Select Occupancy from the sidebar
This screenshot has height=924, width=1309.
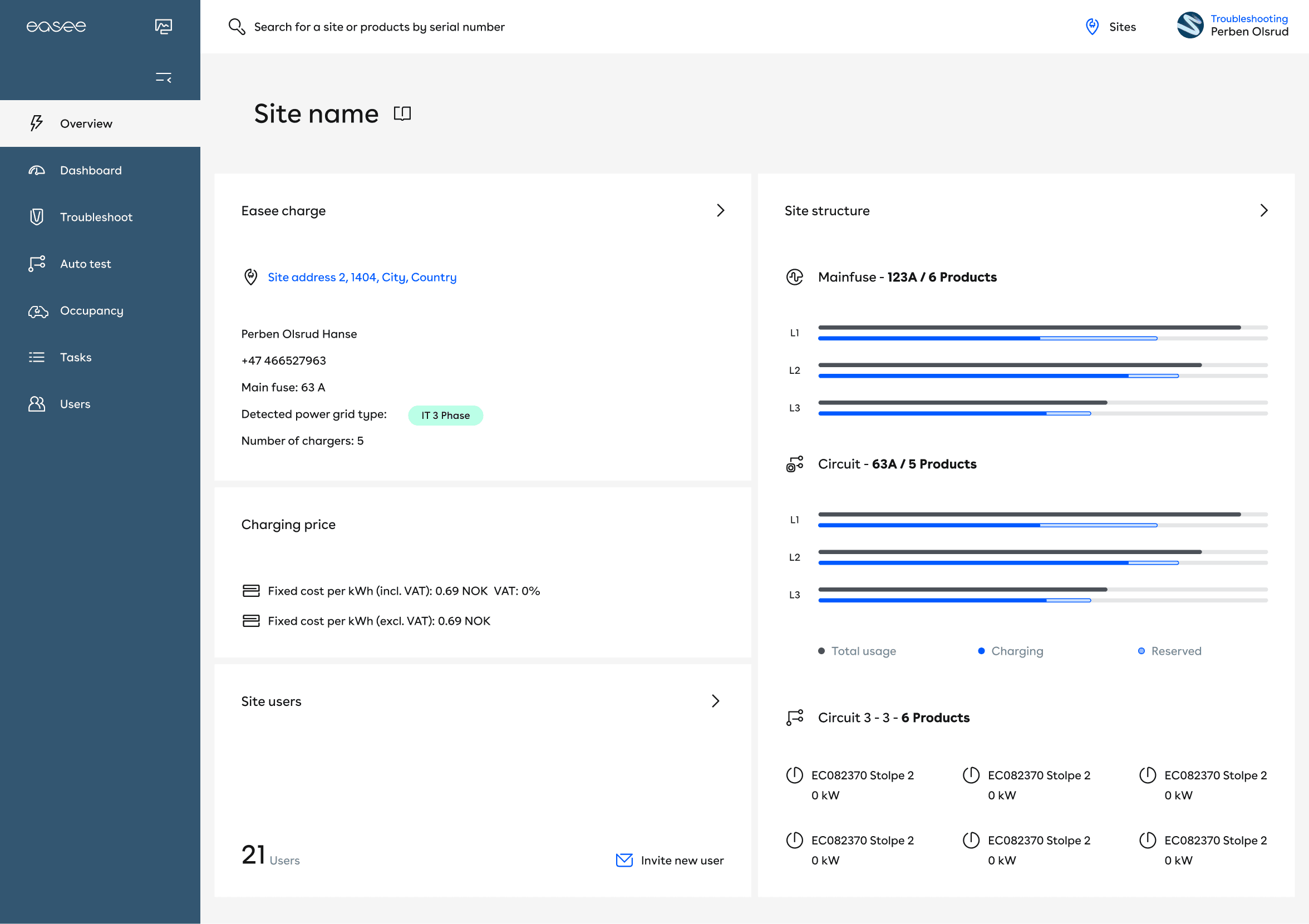point(91,310)
